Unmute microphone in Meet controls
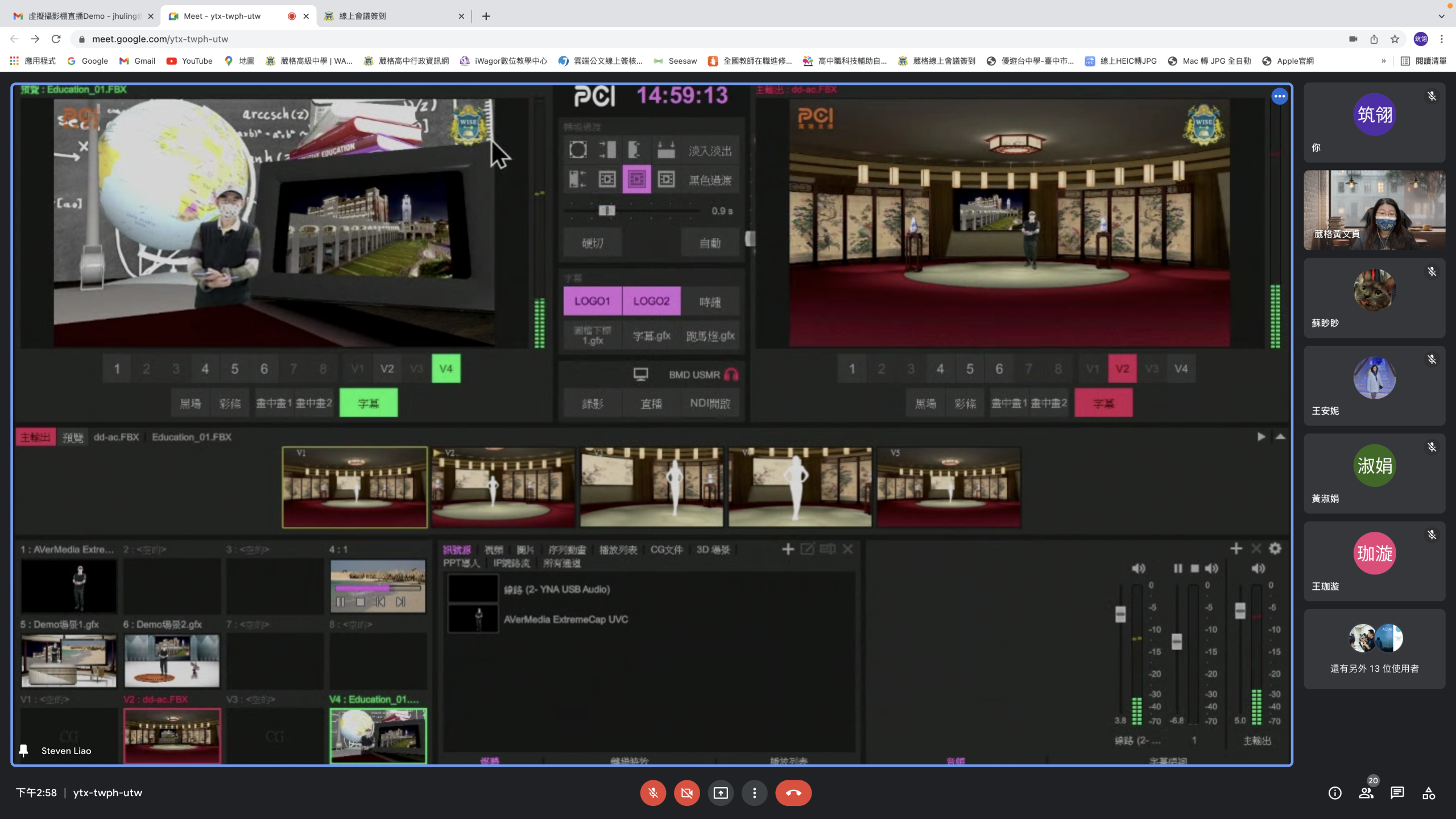This screenshot has height=819, width=1456. (653, 793)
